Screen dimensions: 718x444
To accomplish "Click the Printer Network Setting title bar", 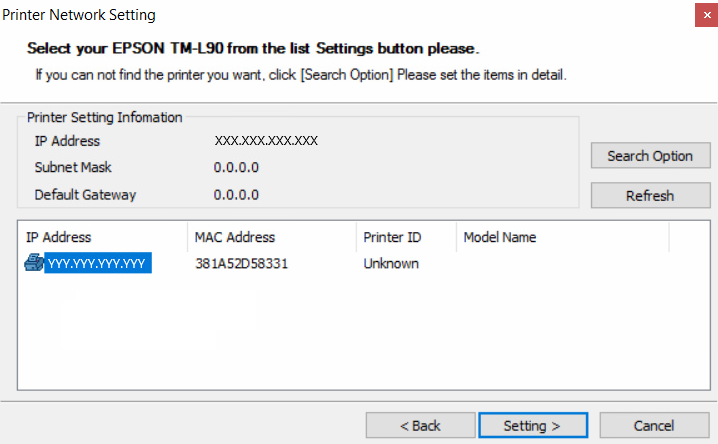I will [300, 15].
